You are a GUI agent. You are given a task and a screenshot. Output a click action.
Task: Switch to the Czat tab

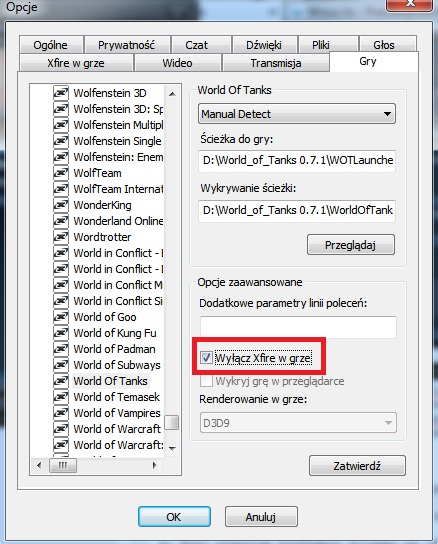point(201,45)
